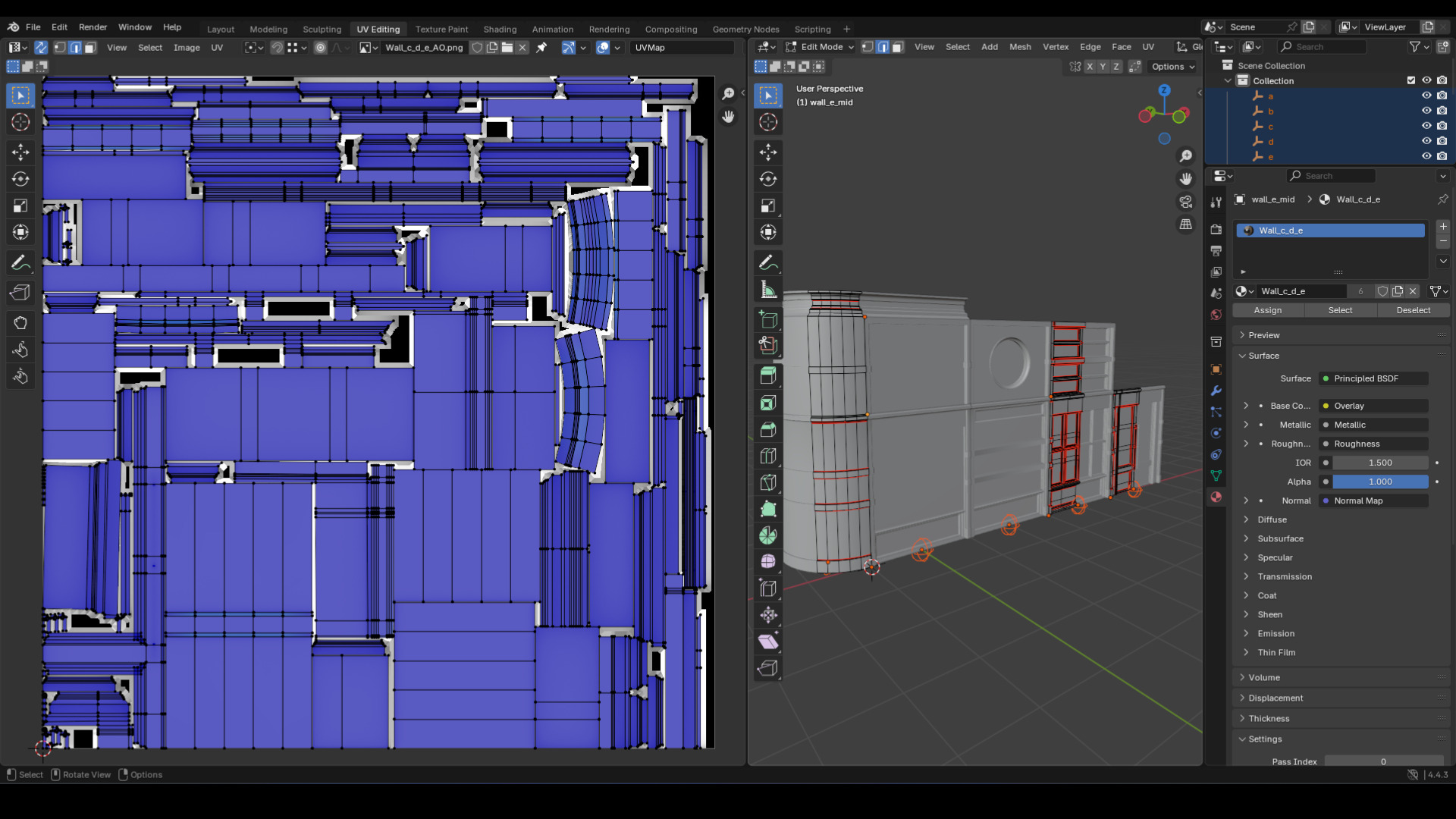Screen dimensions: 1456x819
Task: Hide collection a in viewport
Action: [1426, 96]
